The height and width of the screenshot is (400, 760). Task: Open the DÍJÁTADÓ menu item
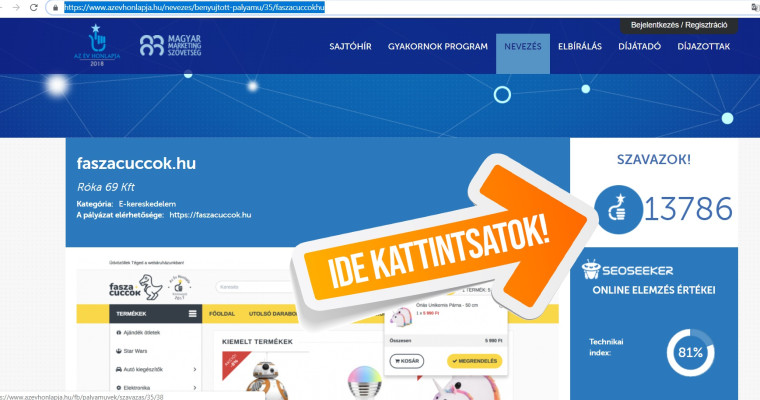639,47
